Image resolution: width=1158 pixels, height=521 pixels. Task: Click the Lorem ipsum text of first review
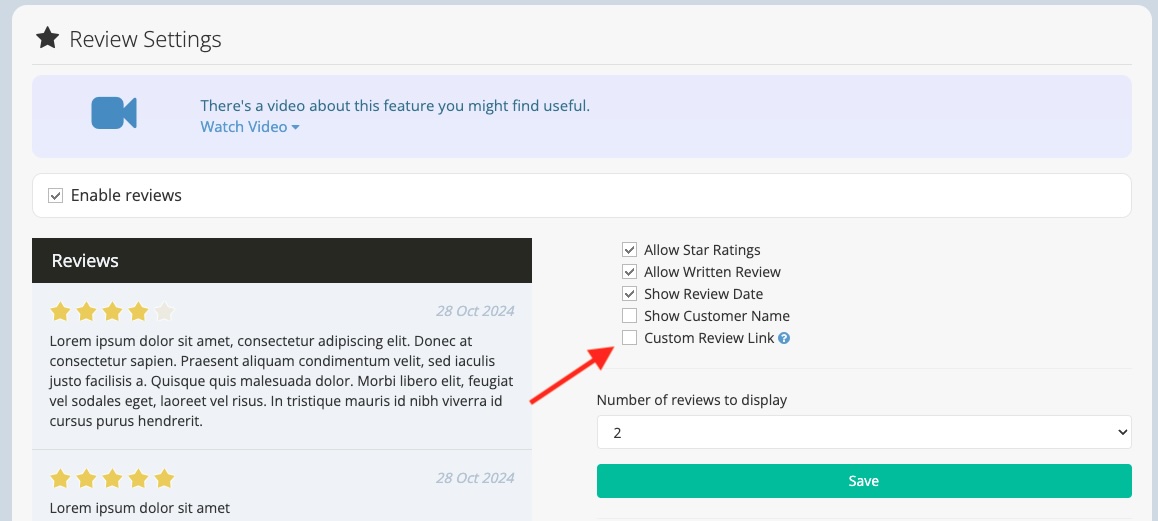[x=281, y=381]
